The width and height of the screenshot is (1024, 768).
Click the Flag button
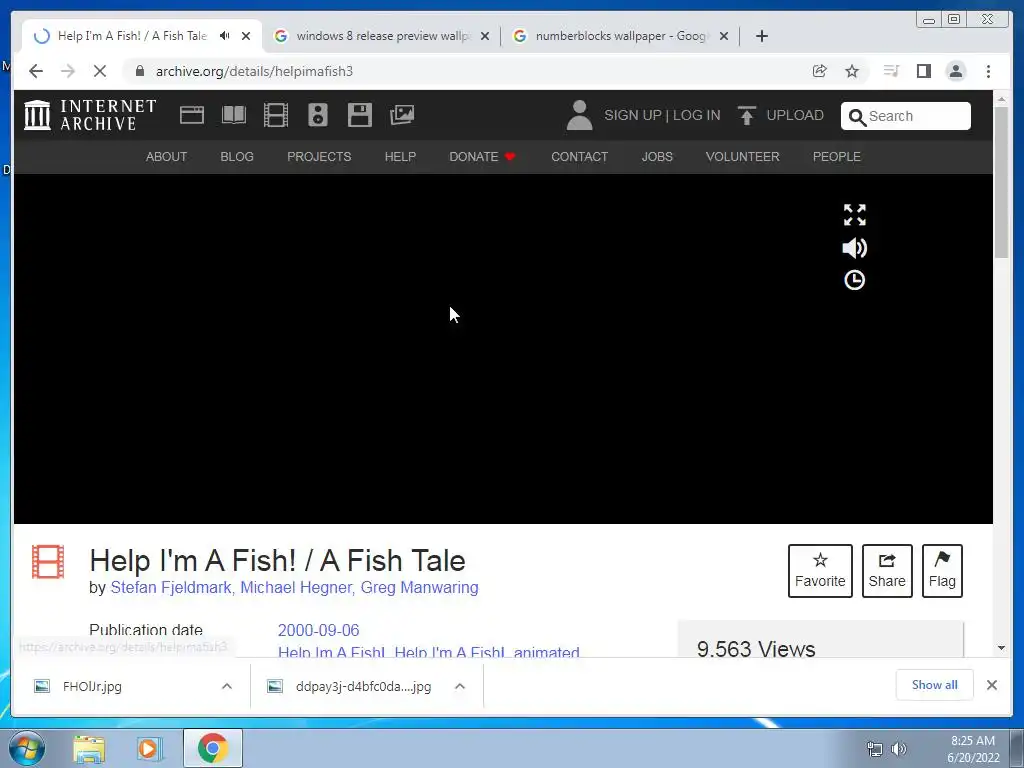pos(942,571)
